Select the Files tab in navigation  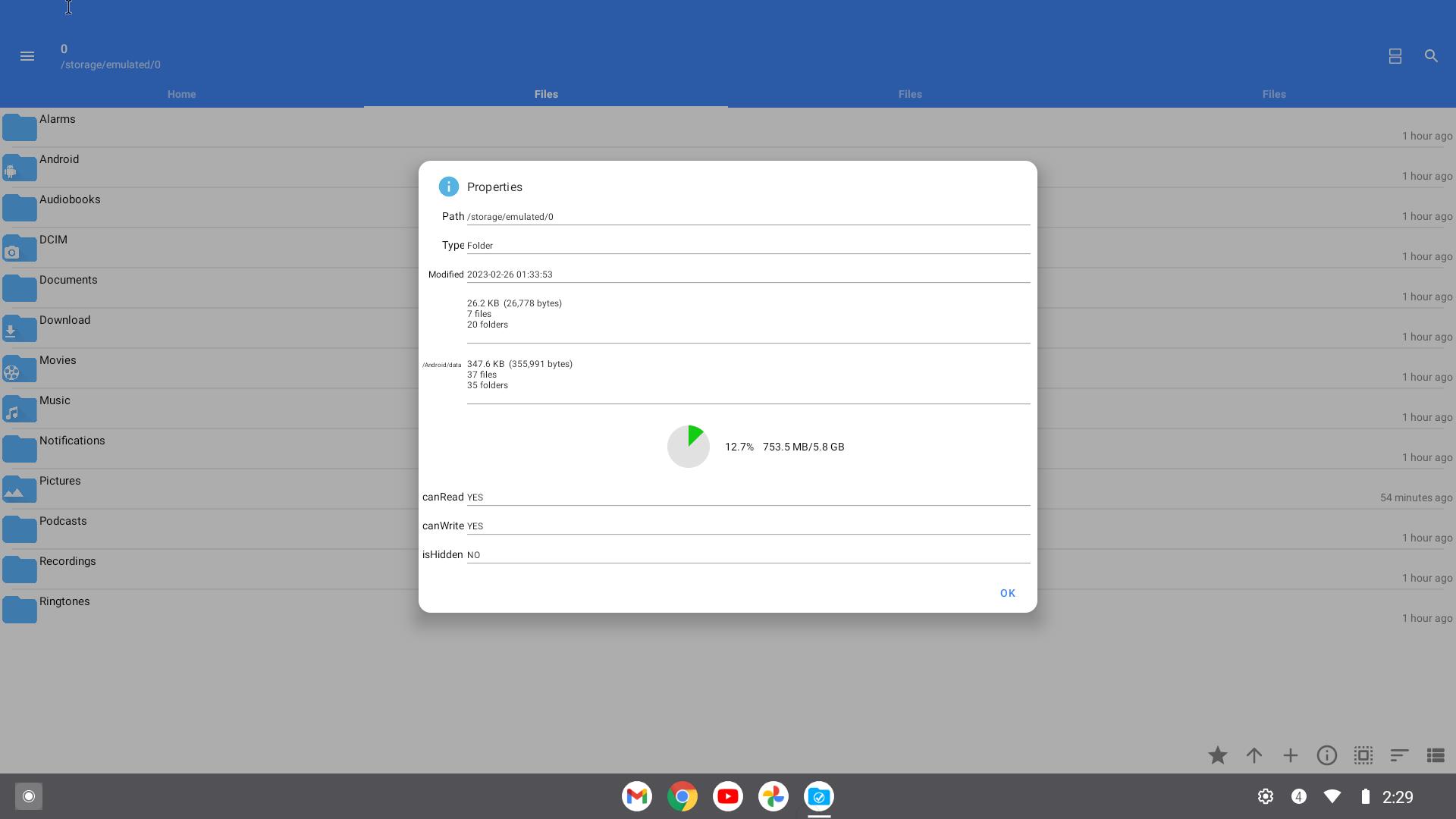pyautogui.click(x=546, y=94)
